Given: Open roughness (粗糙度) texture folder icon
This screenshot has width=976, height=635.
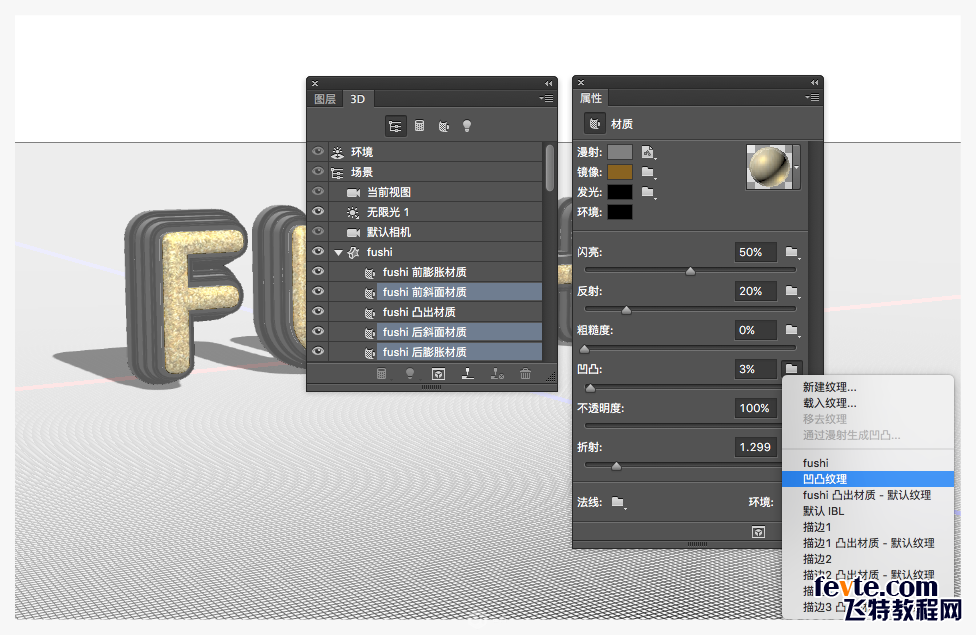Looking at the screenshot, I should (792, 330).
